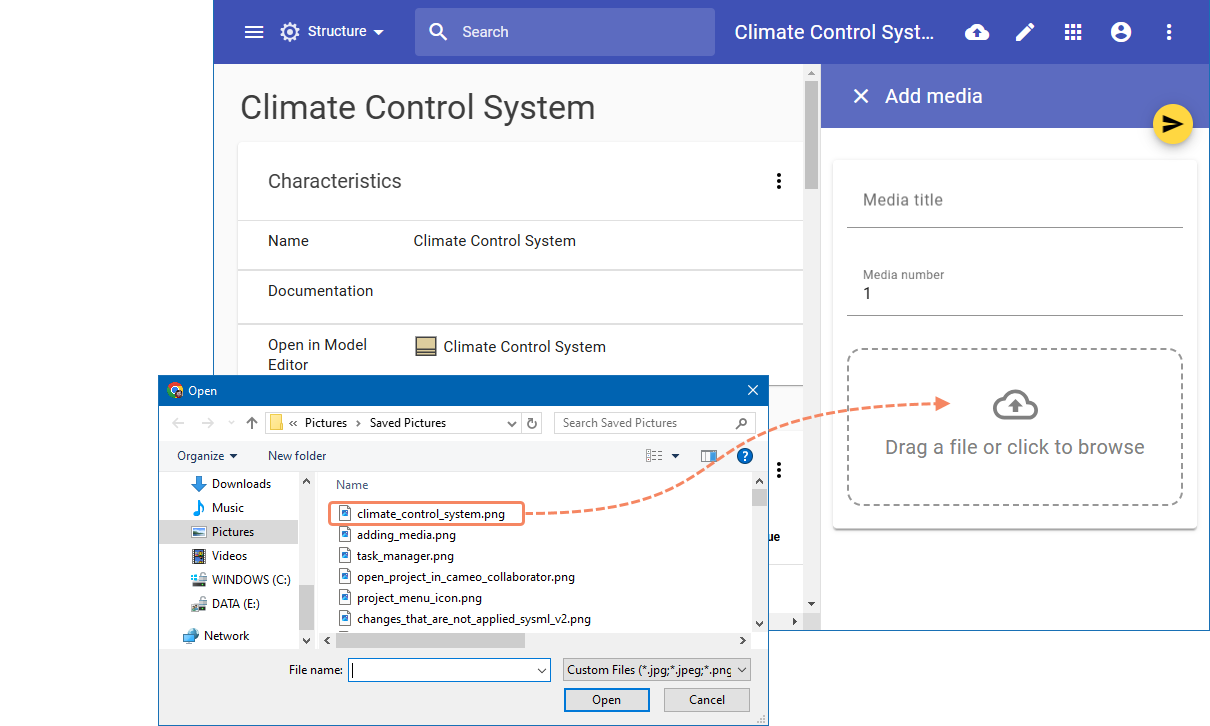
Task: Open the Custom Files type dropdown
Action: [x=656, y=670]
